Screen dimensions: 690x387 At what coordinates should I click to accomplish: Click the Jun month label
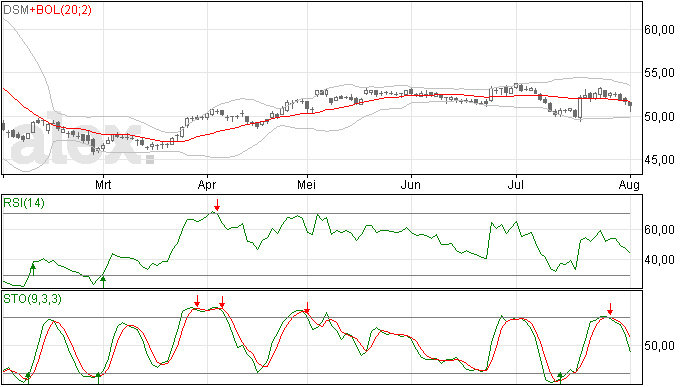click(411, 185)
